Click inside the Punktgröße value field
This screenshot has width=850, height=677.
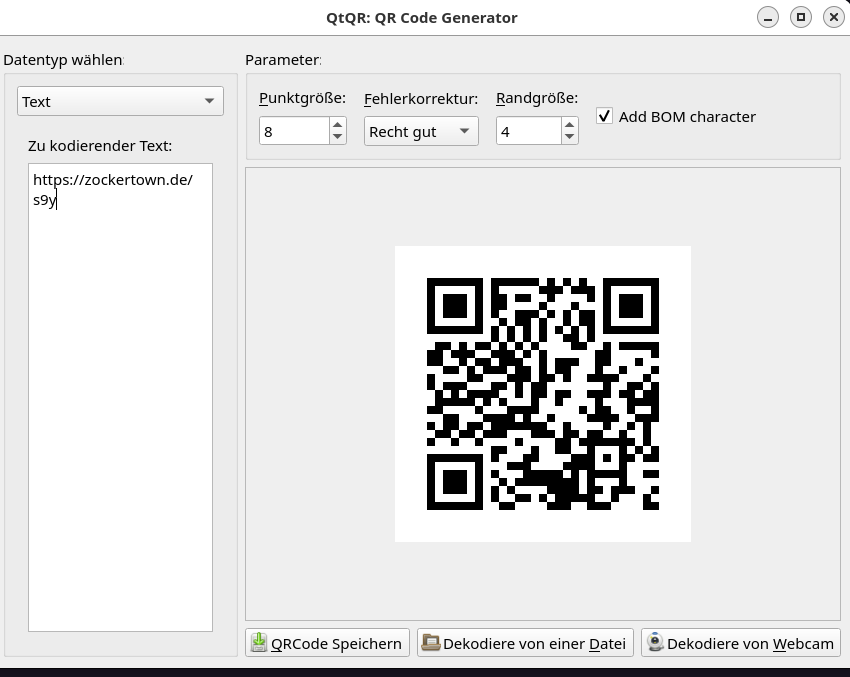(x=294, y=131)
